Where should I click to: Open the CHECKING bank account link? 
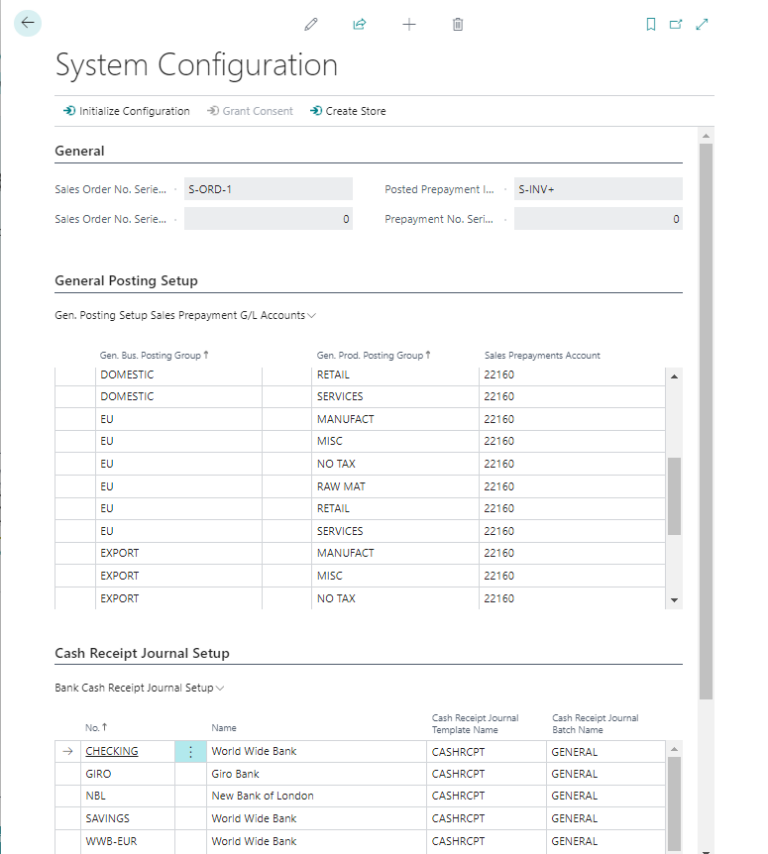coord(111,751)
